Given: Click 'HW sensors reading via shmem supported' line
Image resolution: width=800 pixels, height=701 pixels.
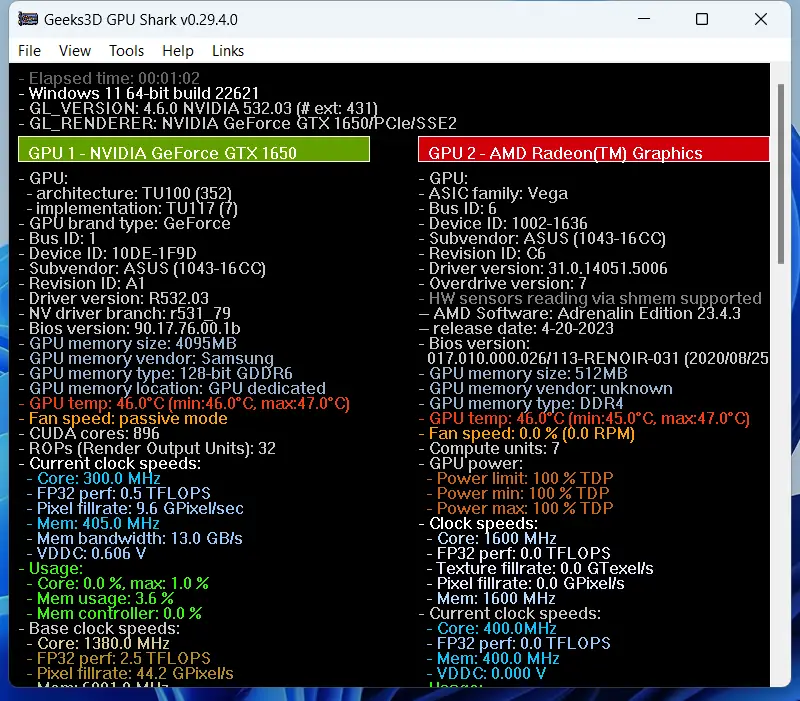Looking at the screenshot, I should (590, 298).
